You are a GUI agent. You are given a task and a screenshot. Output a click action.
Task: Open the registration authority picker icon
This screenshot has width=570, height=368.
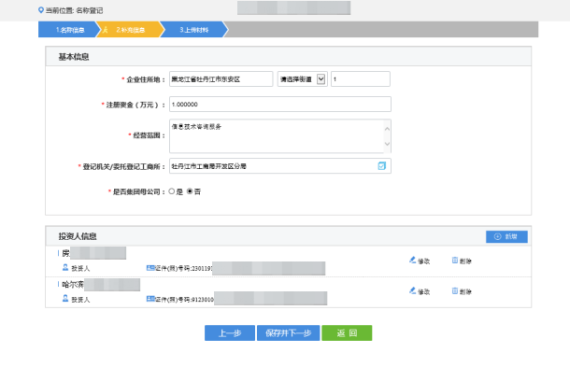pyautogui.click(x=381, y=166)
